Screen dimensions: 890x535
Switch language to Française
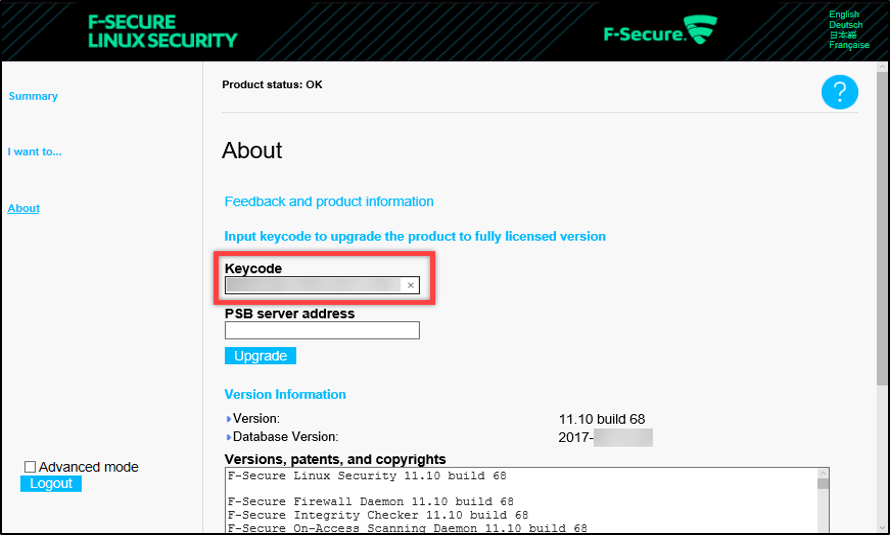pos(849,45)
